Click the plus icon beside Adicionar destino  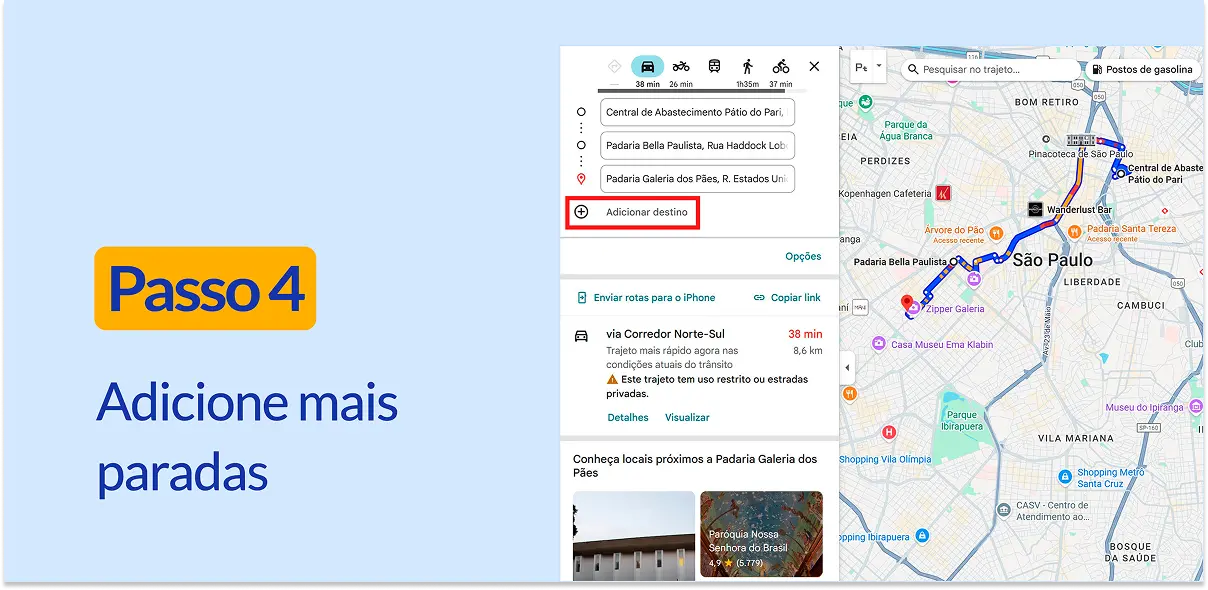click(x=582, y=212)
